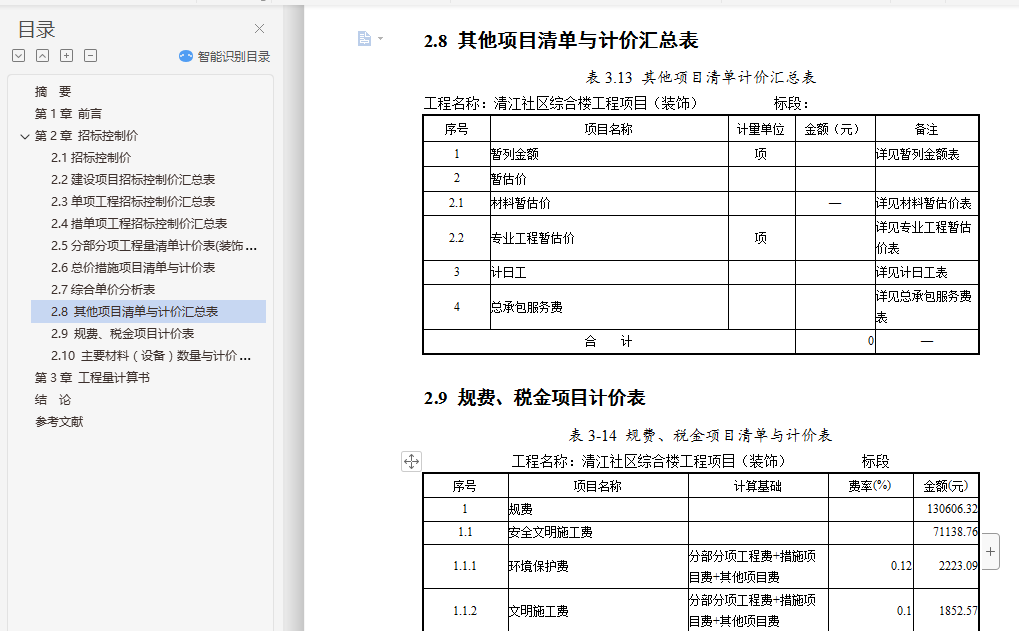Click the plus button at table right edge
This screenshot has height=631, width=1019.
click(990, 552)
